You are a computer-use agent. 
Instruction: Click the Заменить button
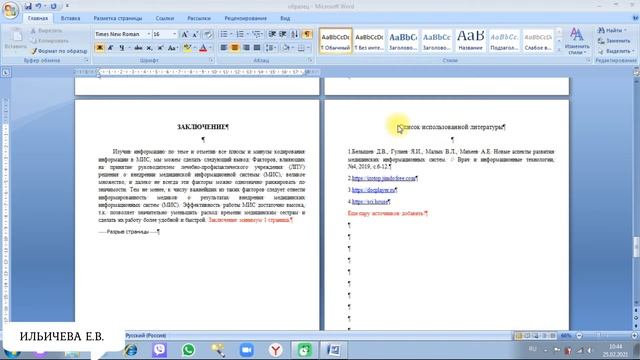[614, 41]
